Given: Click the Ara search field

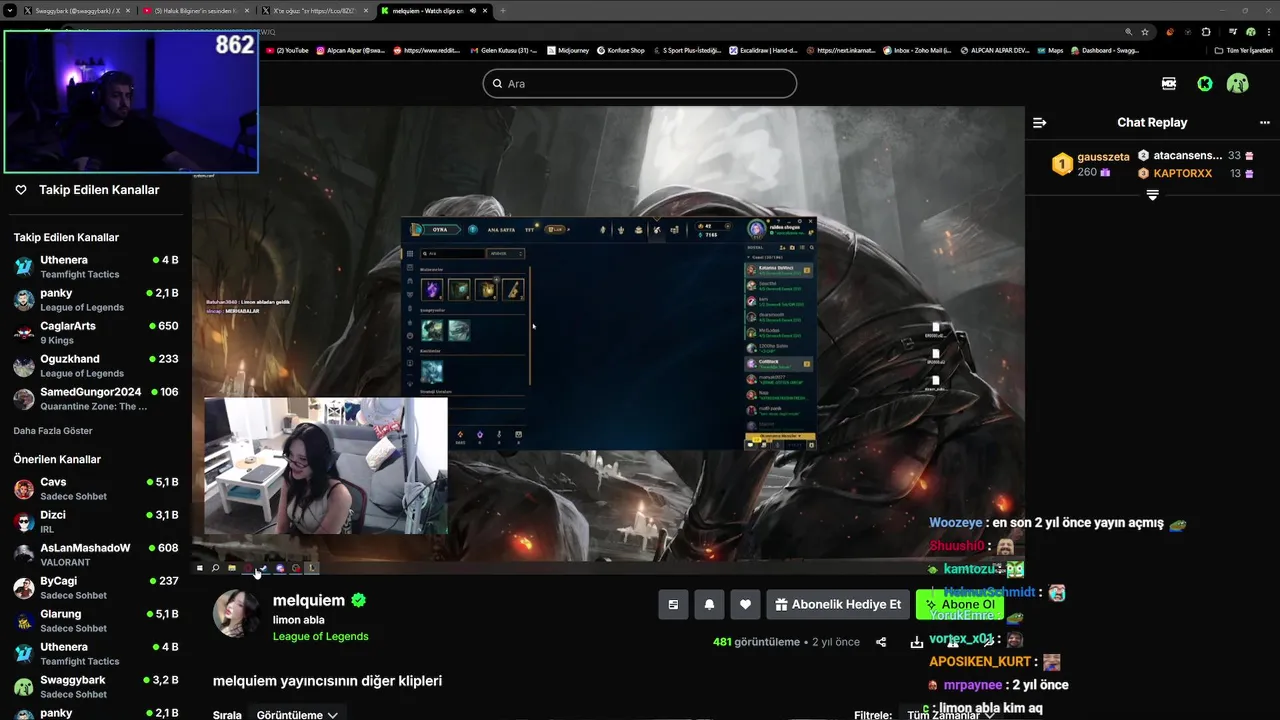Looking at the screenshot, I should coord(640,83).
